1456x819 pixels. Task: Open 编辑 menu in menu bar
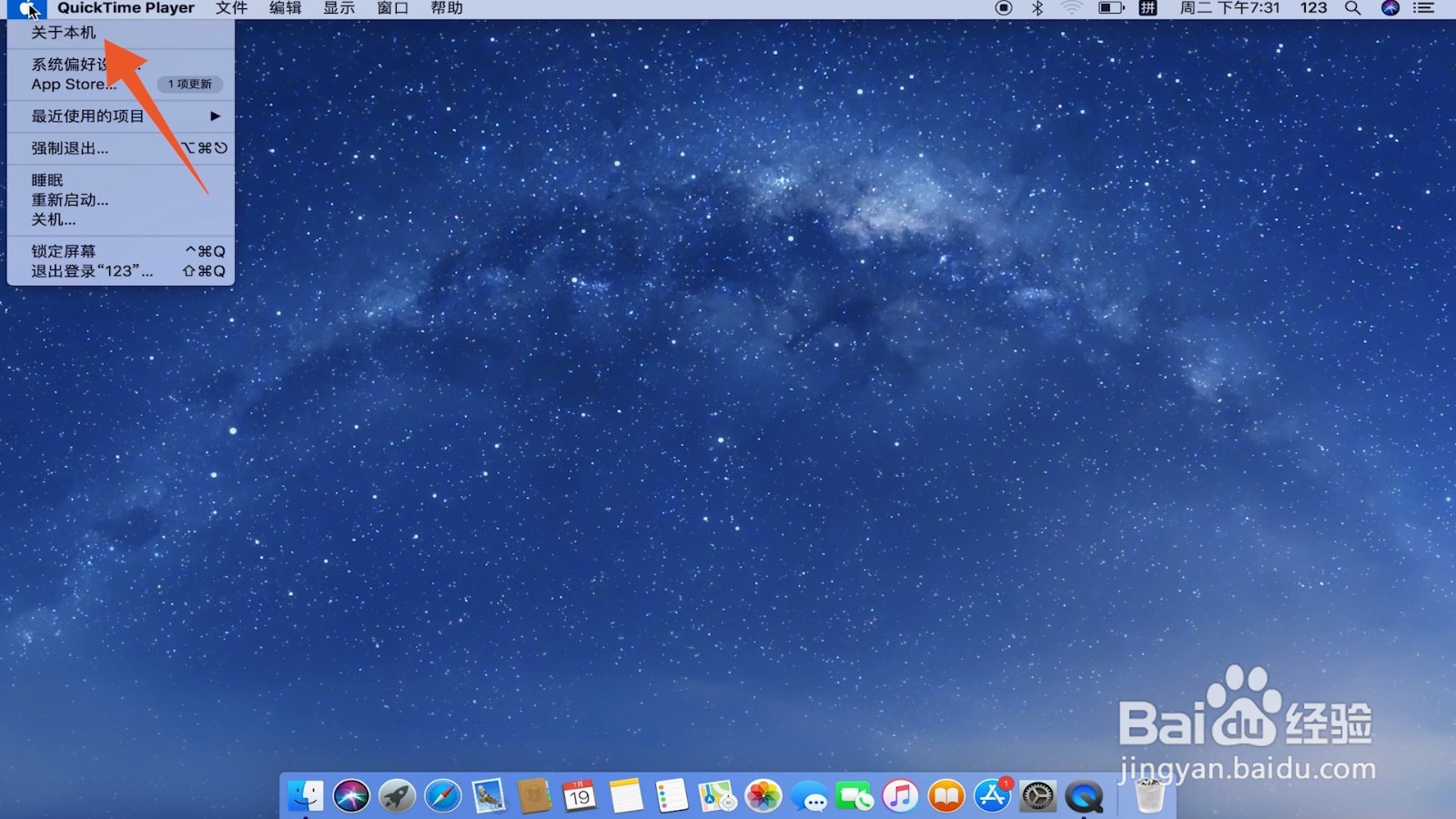[285, 8]
